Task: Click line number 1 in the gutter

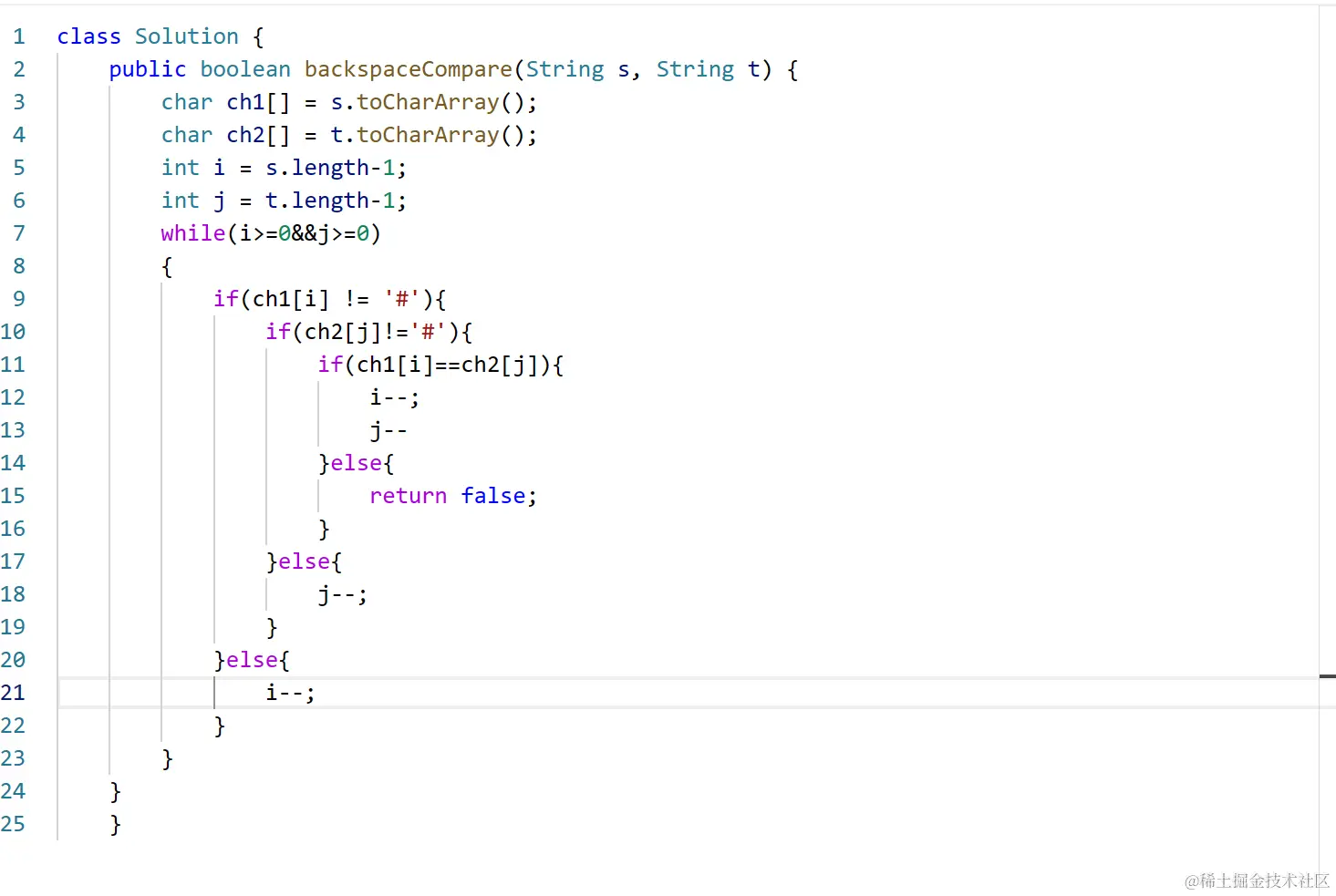Action: pyautogui.click(x=18, y=36)
